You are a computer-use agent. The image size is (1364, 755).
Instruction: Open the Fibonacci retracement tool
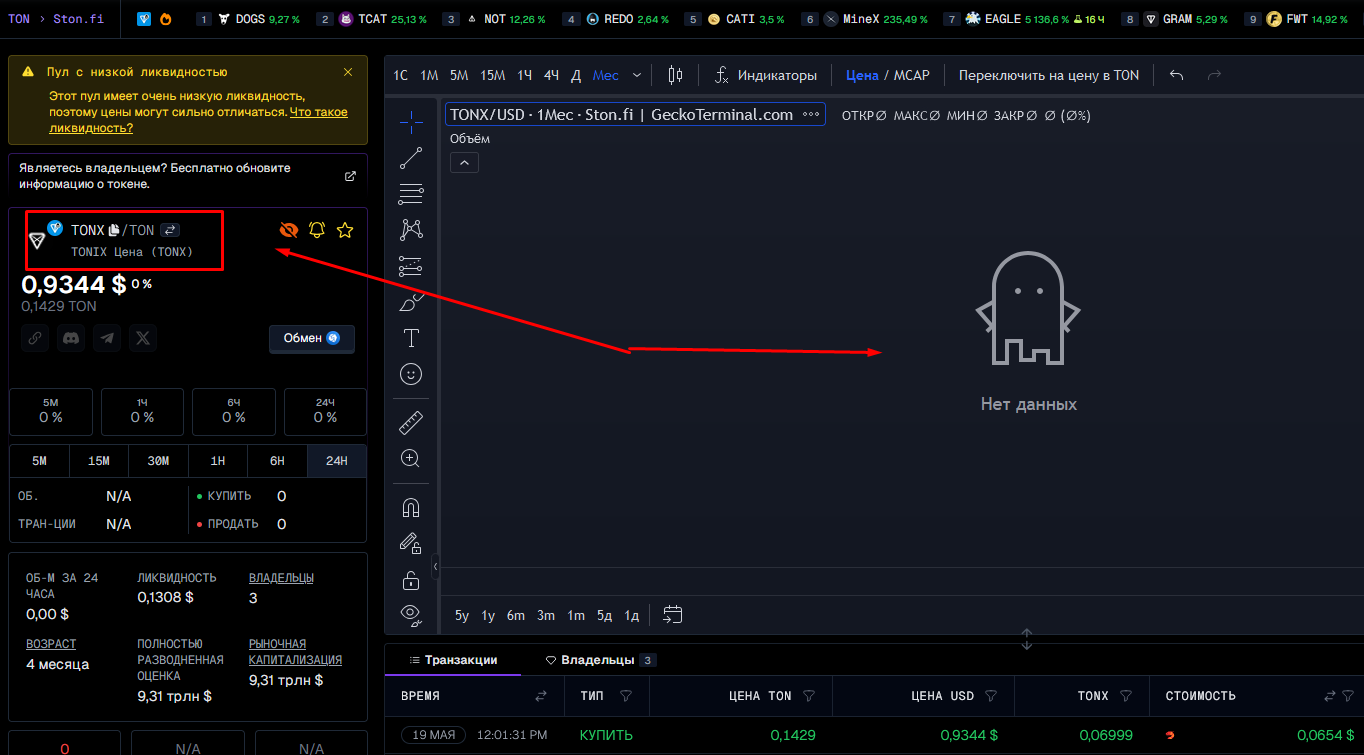(x=411, y=194)
